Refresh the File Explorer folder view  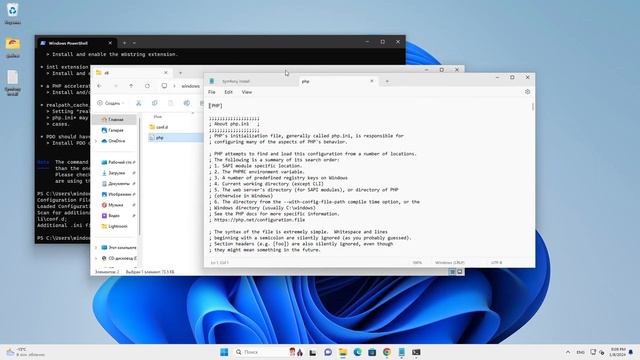click(147, 86)
